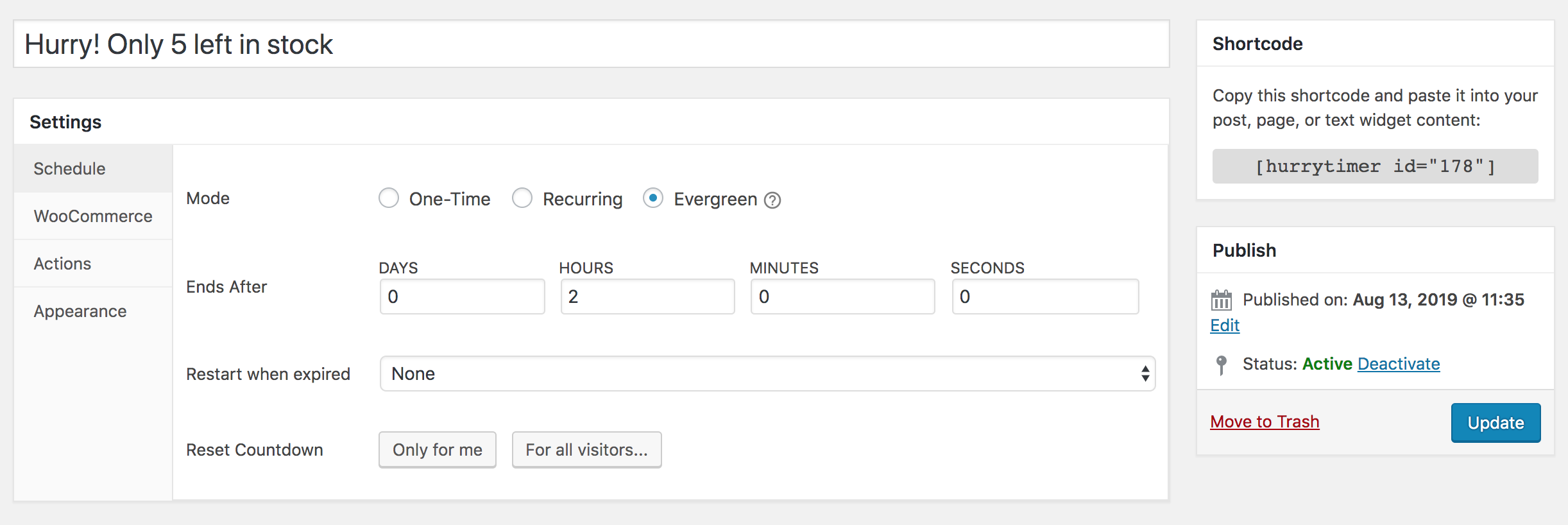Go to the Actions settings tab
The height and width of the screenshot is (525, 1568).
coord(62,264)
